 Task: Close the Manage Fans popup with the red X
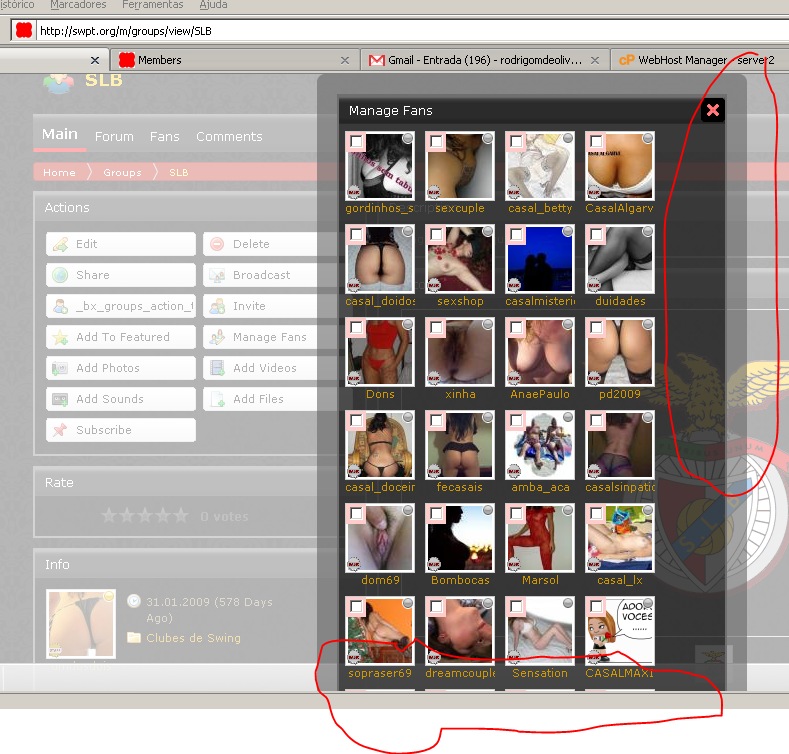pos(713,110)
